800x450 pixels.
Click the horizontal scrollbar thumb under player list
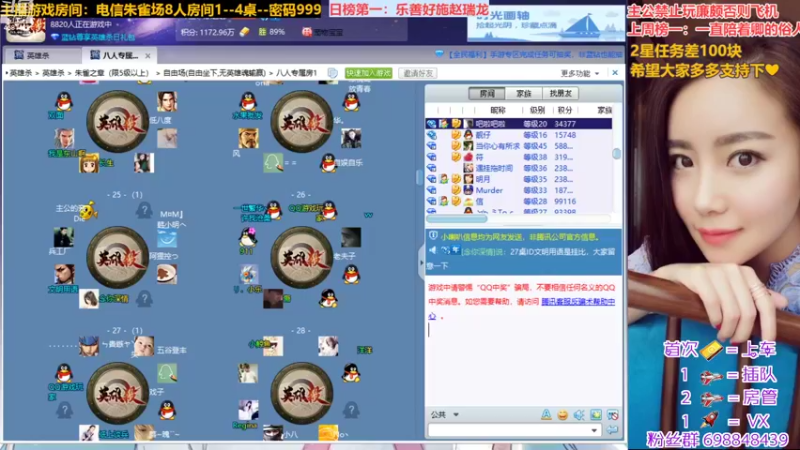coord(457,218)
